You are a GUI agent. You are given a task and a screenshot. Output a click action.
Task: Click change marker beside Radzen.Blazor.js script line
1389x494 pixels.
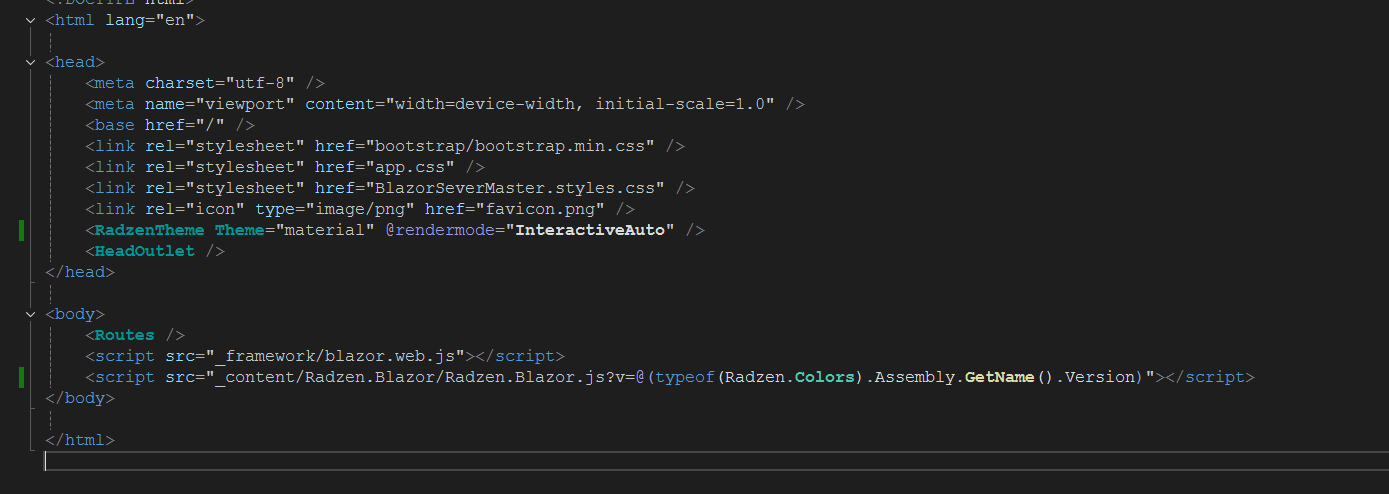(x=21, y=377)
